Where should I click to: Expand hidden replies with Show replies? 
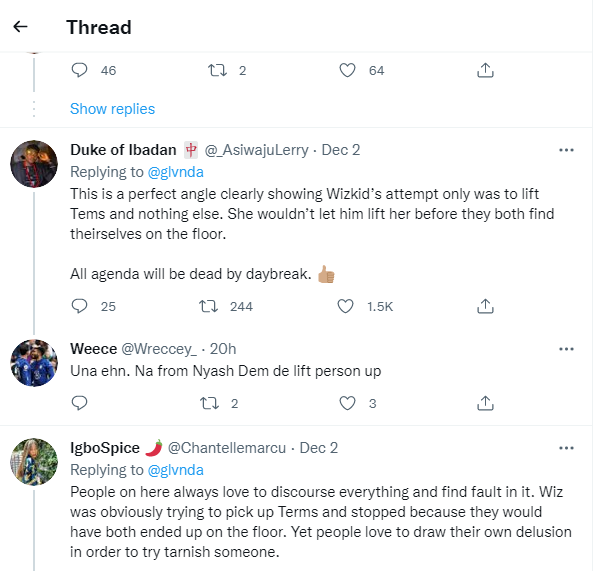112,109
